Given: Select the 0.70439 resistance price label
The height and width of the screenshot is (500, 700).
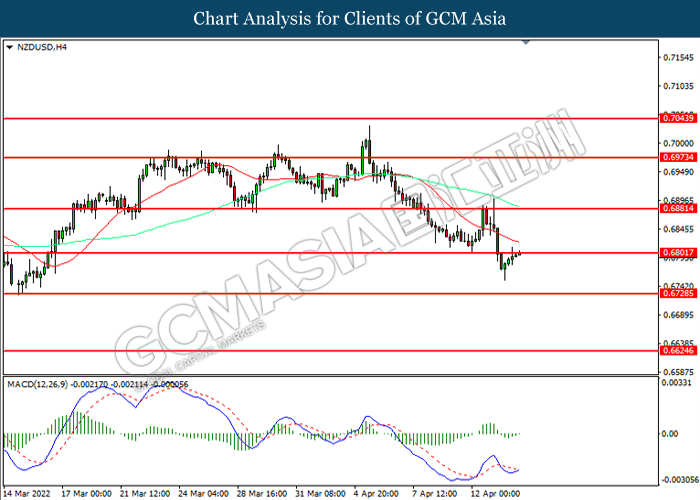Looking at the screenshot, I should [678, 118].
